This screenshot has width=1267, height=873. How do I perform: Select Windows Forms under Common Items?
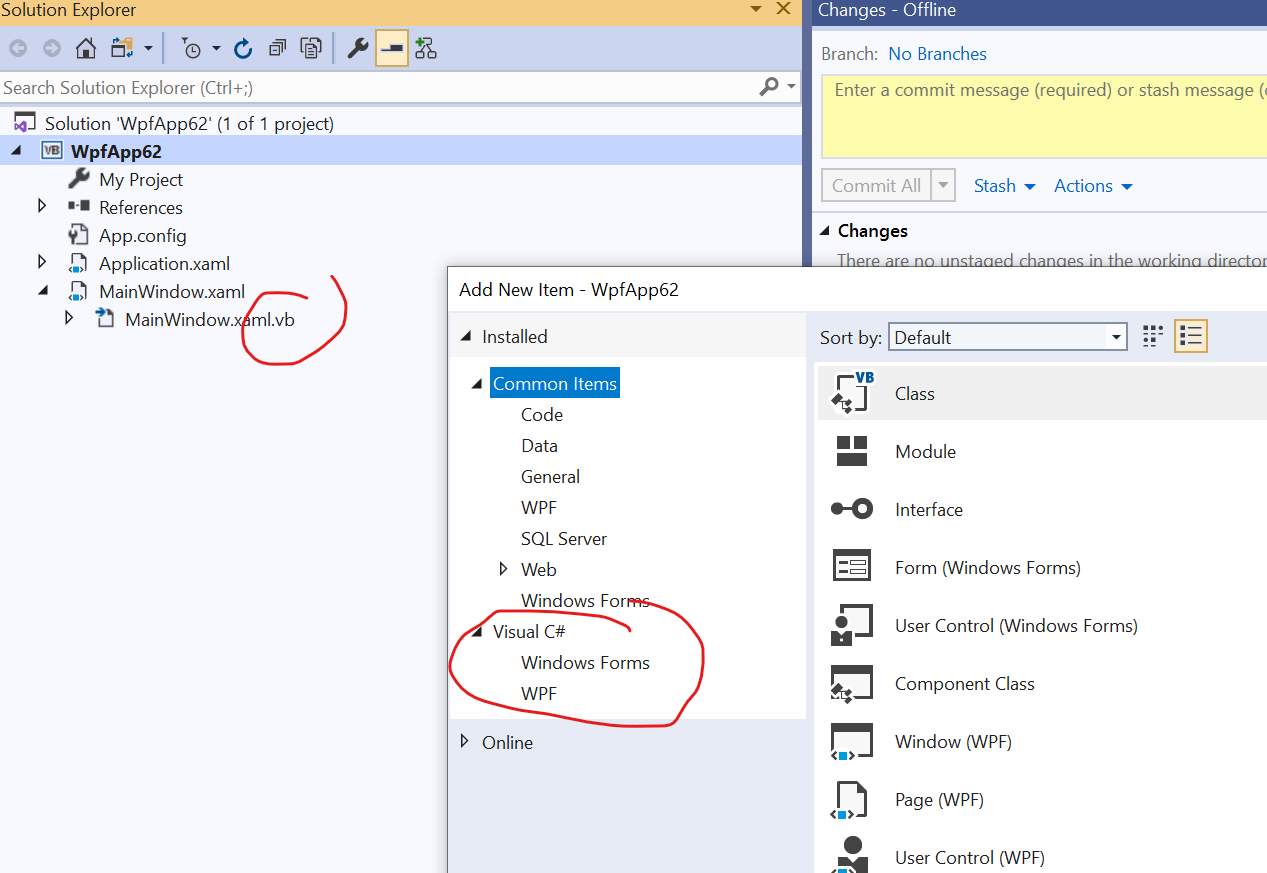tap(585, 601)
